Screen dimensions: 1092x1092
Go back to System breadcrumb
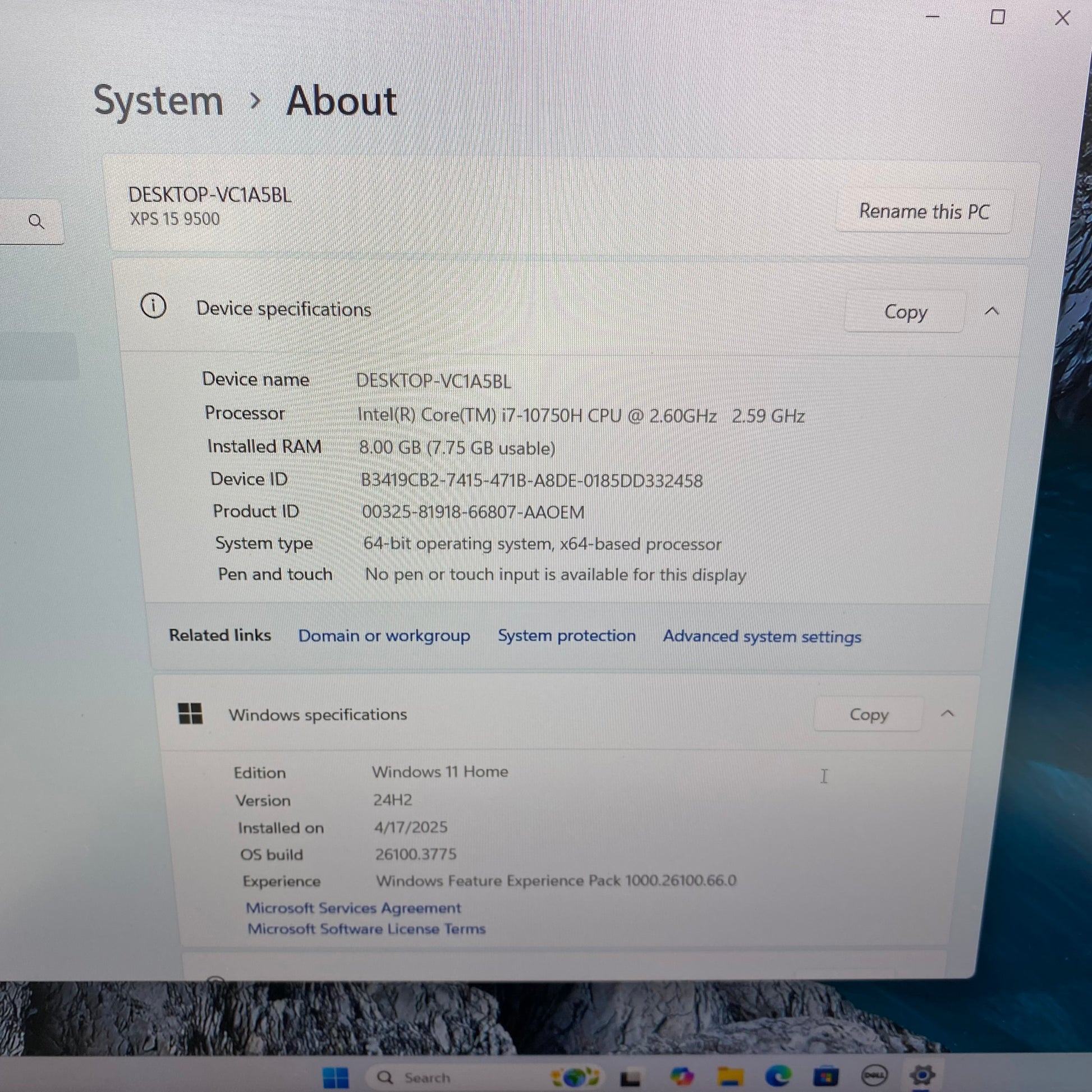coord(158,102)
